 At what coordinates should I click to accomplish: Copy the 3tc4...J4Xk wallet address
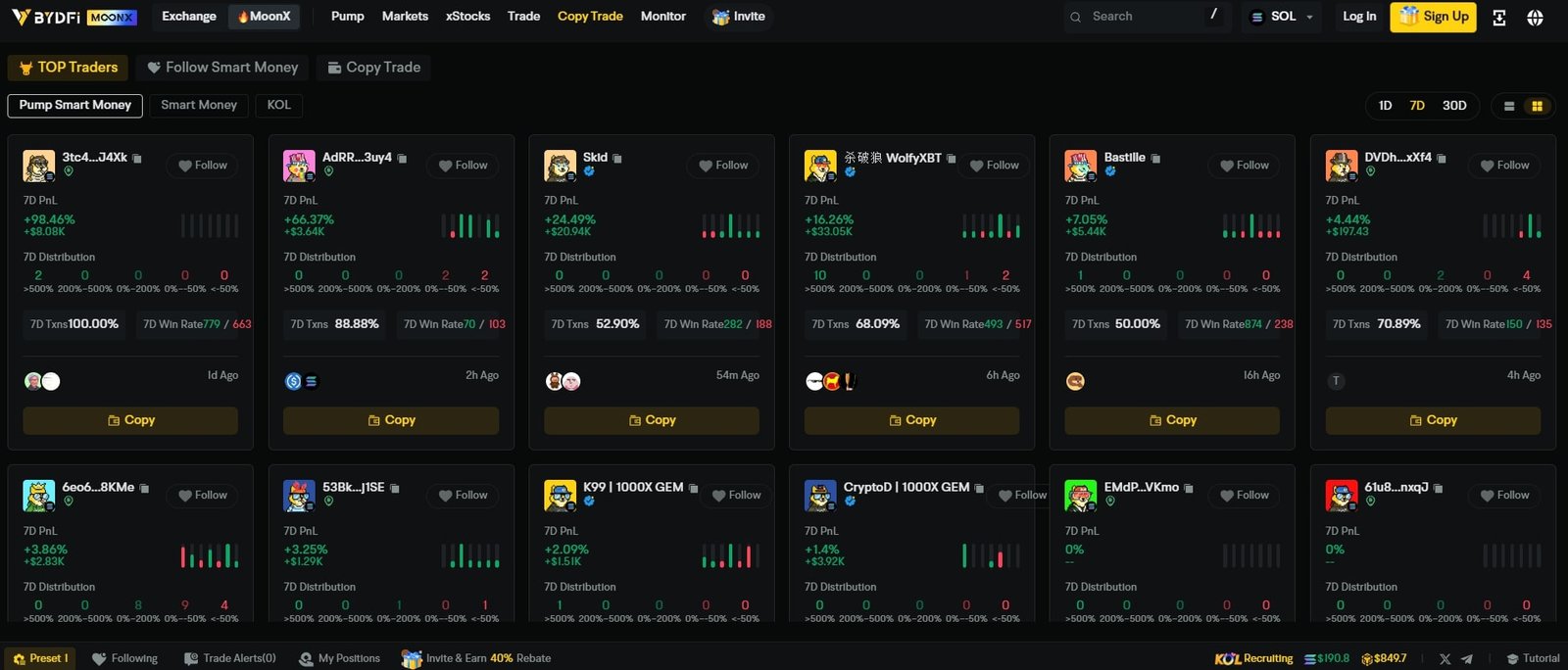137,159
